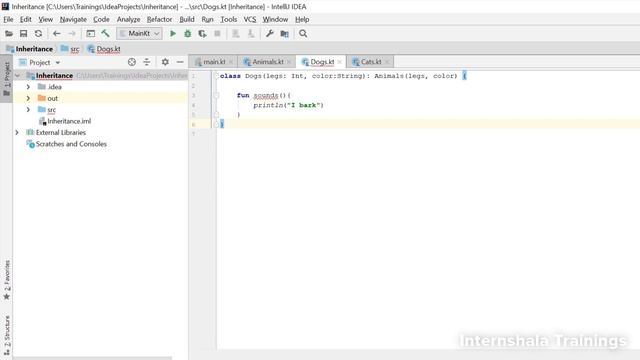The image size is (640, 360).
Task: Close the main.kt tab
Action: [x=231, y=62]
